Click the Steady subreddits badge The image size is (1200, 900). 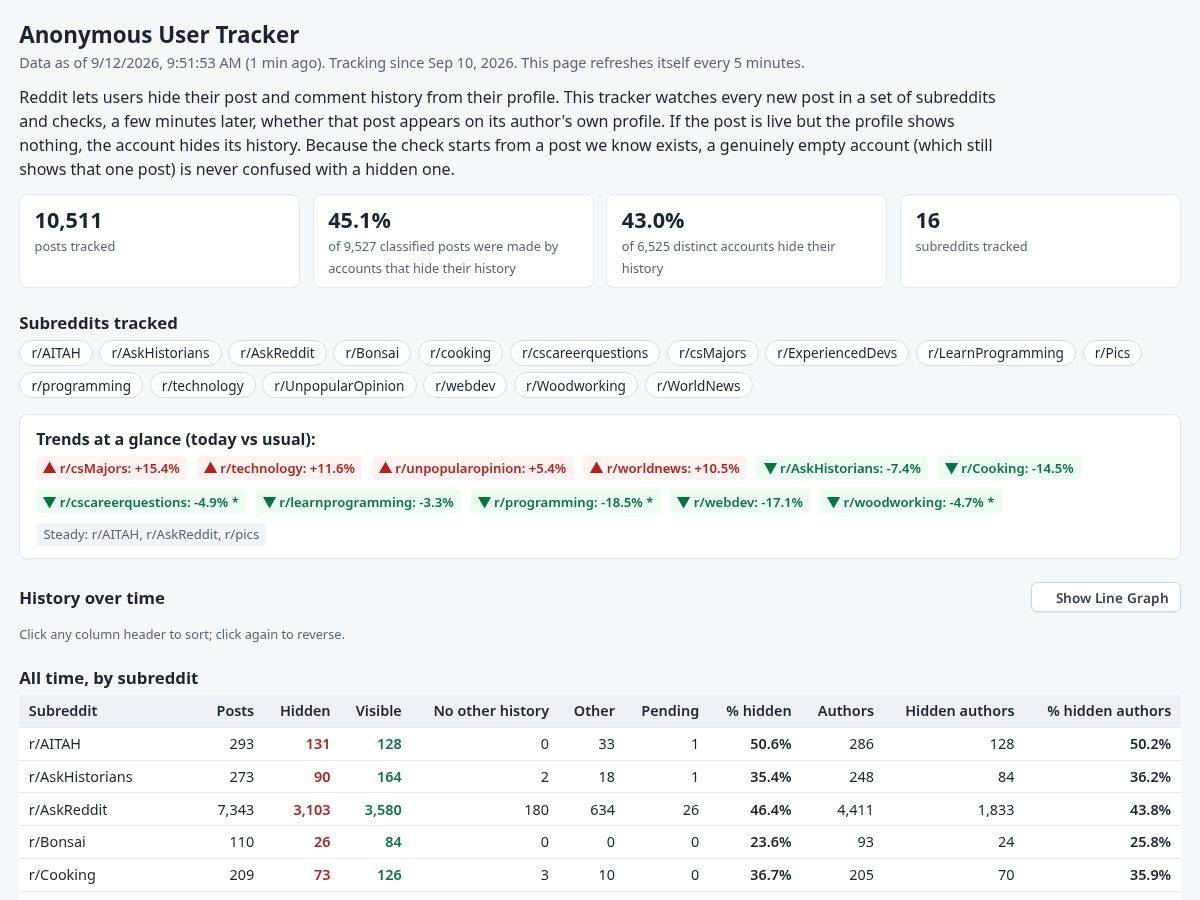tap(151, 535)
